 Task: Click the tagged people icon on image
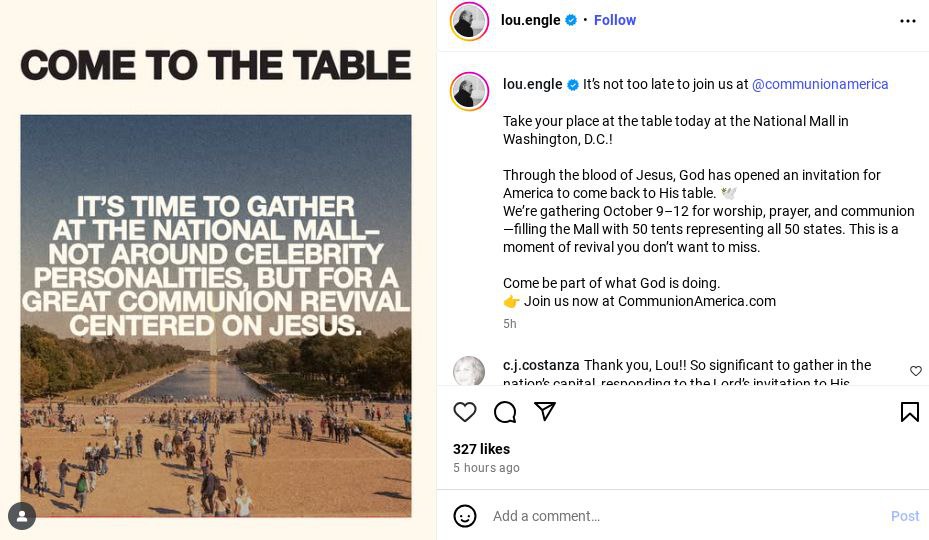coord(22,516)
